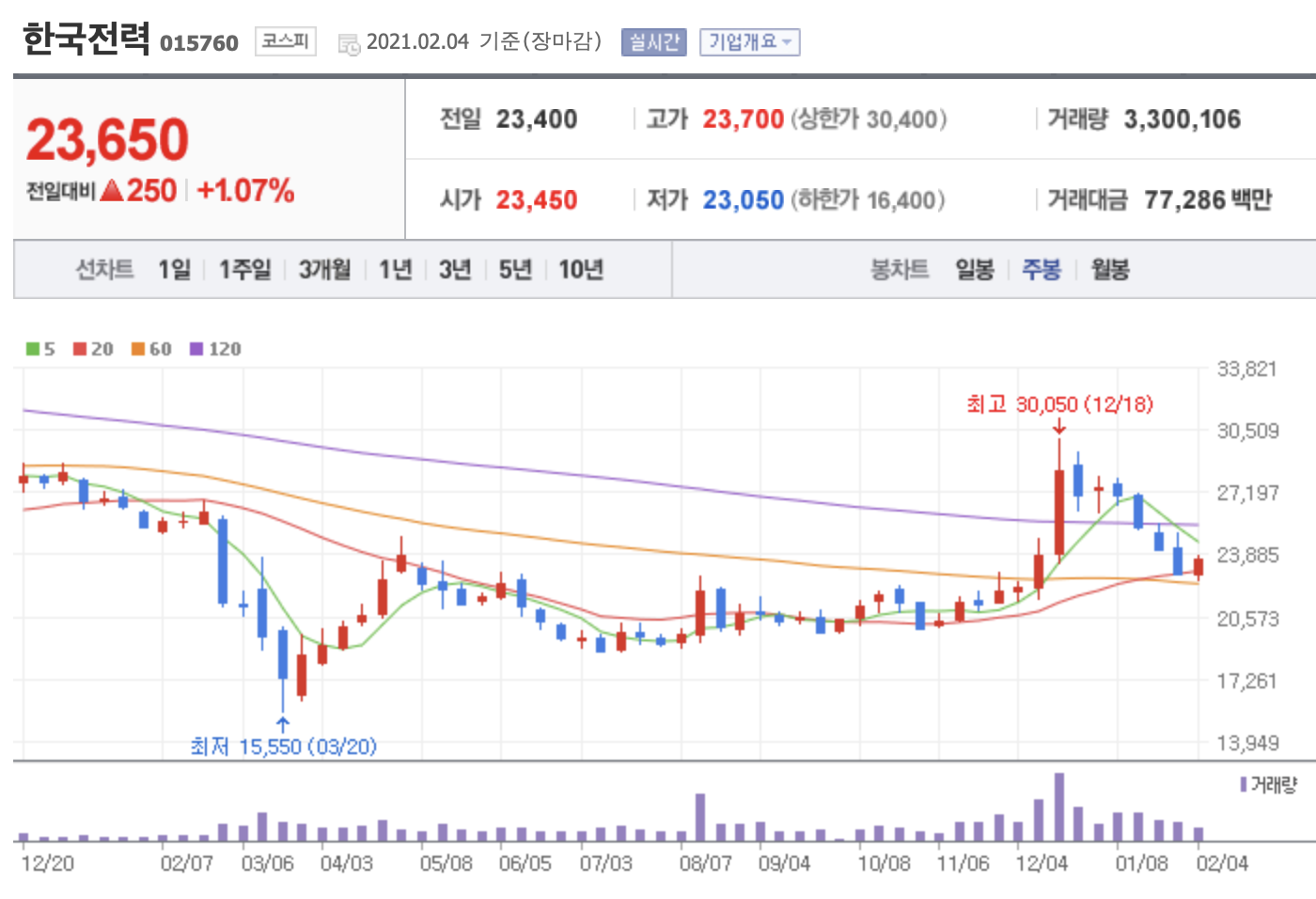Click the 거래량 volume legend marker

click(x=1244, y=784)
